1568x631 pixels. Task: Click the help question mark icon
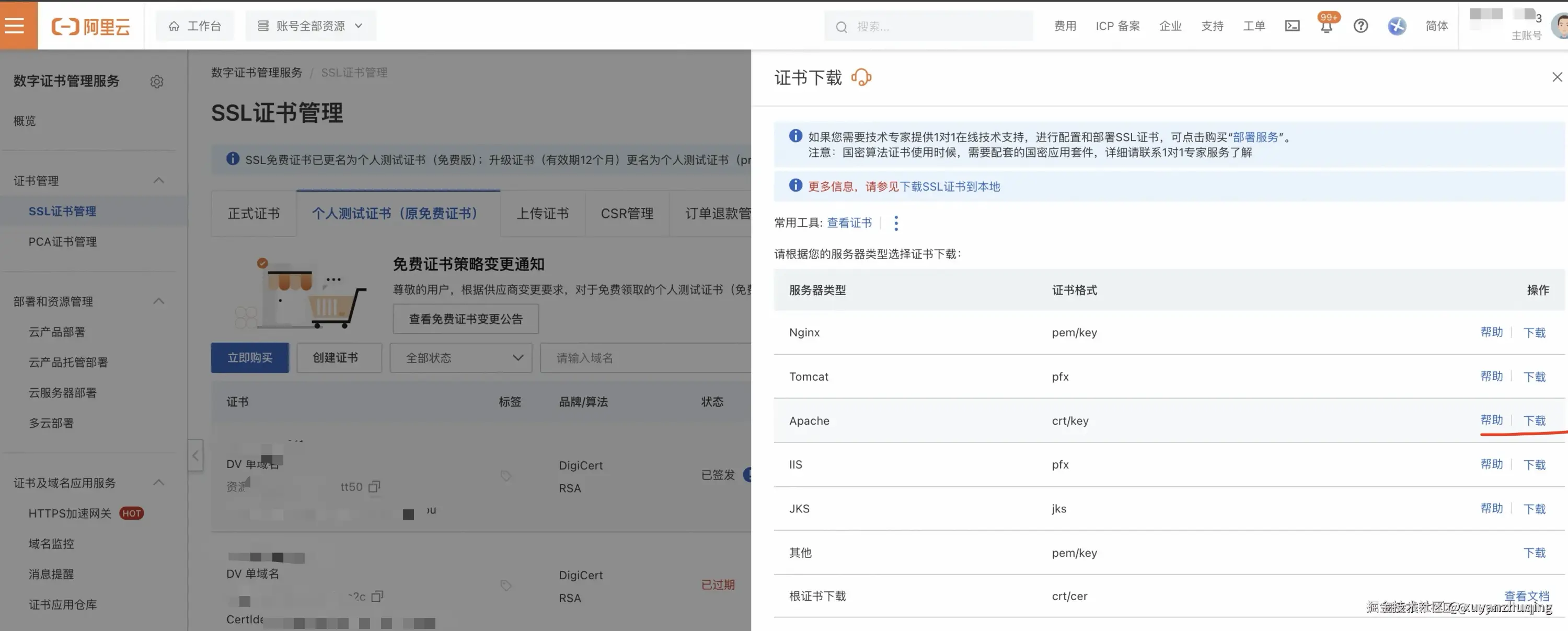click(1361, 26)
